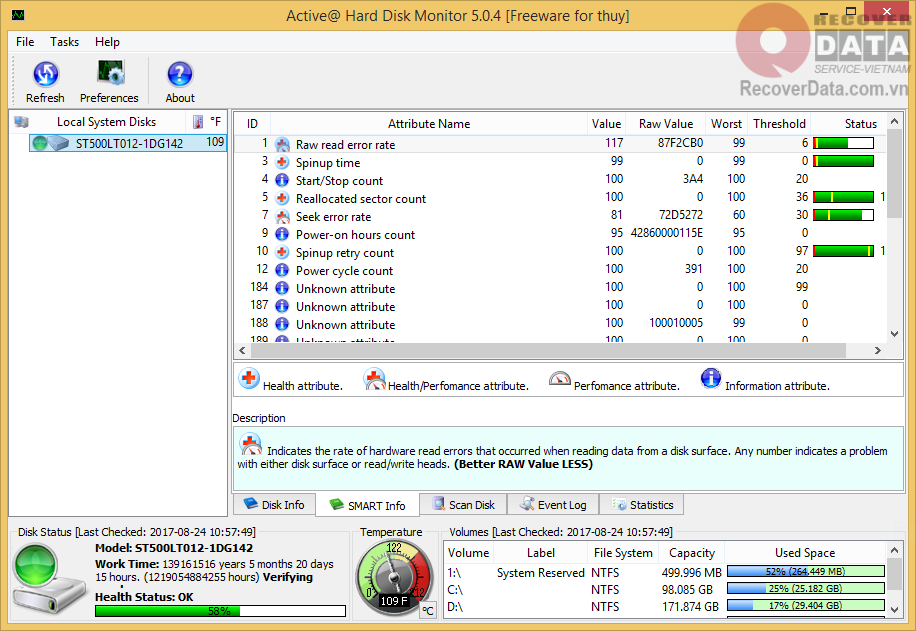Image resolution: width=916 pixels, height=631 pixels.
Task: Click the Active@ app icon in title bar
Action: point(18,15)
